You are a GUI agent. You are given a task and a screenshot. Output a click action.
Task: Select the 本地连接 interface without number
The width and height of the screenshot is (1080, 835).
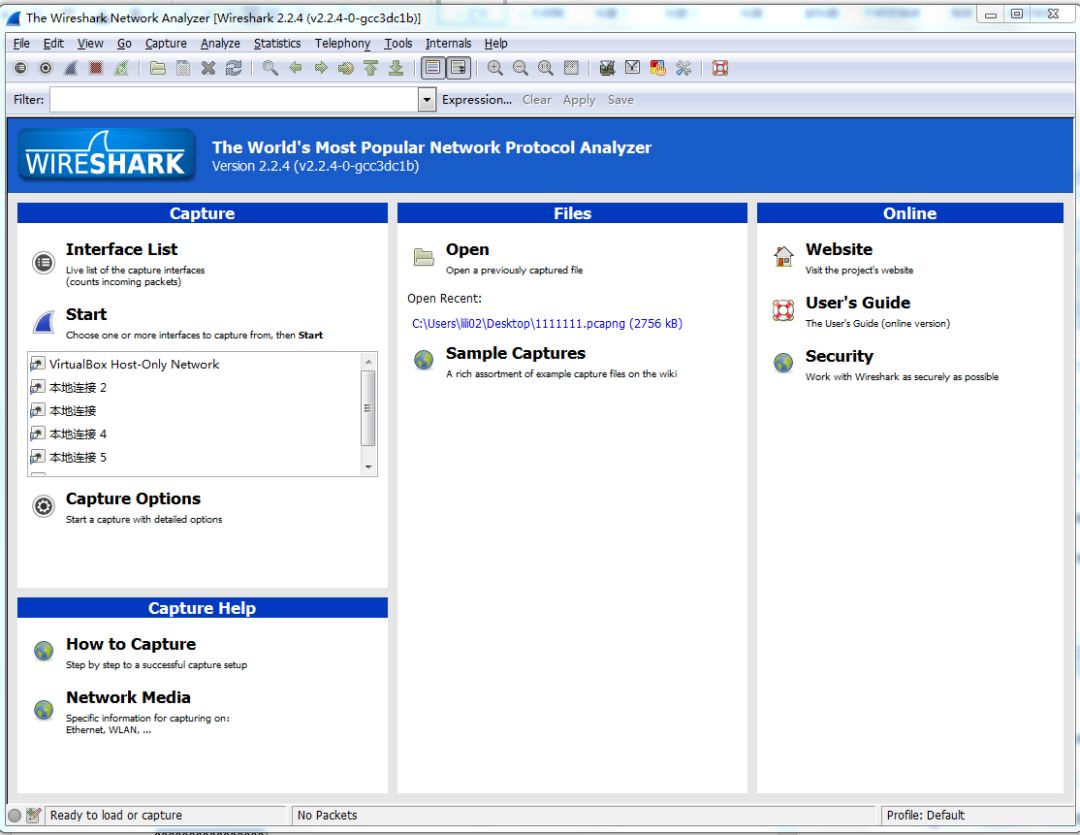72,411
